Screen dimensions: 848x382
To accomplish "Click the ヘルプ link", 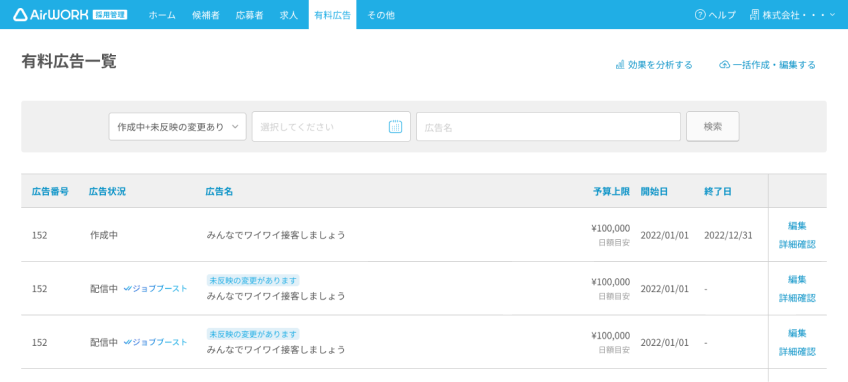I will tap(722, 15).
